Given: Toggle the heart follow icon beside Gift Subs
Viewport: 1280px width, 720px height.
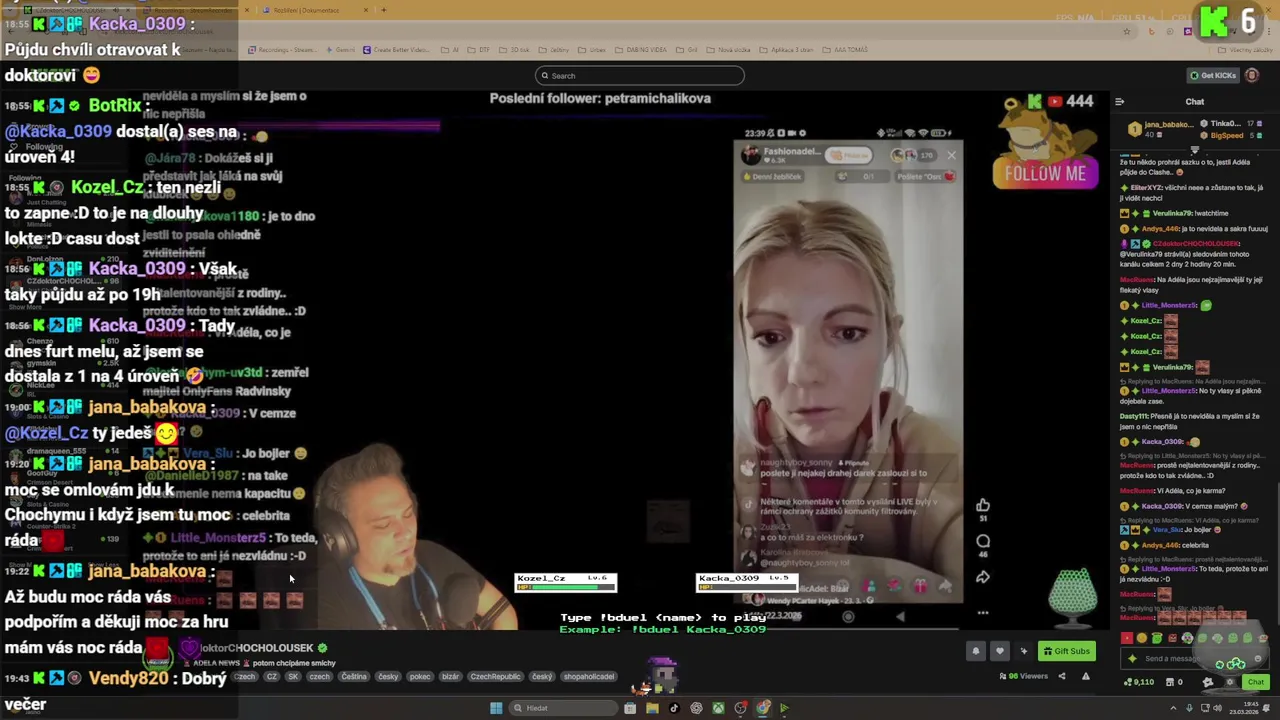Looking at the screenshot, I should click(x=999, y=651).
